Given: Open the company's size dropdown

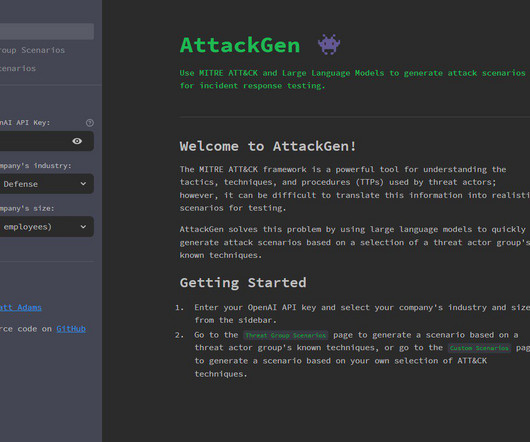Looking at the screenshot, I should (47, 227).
